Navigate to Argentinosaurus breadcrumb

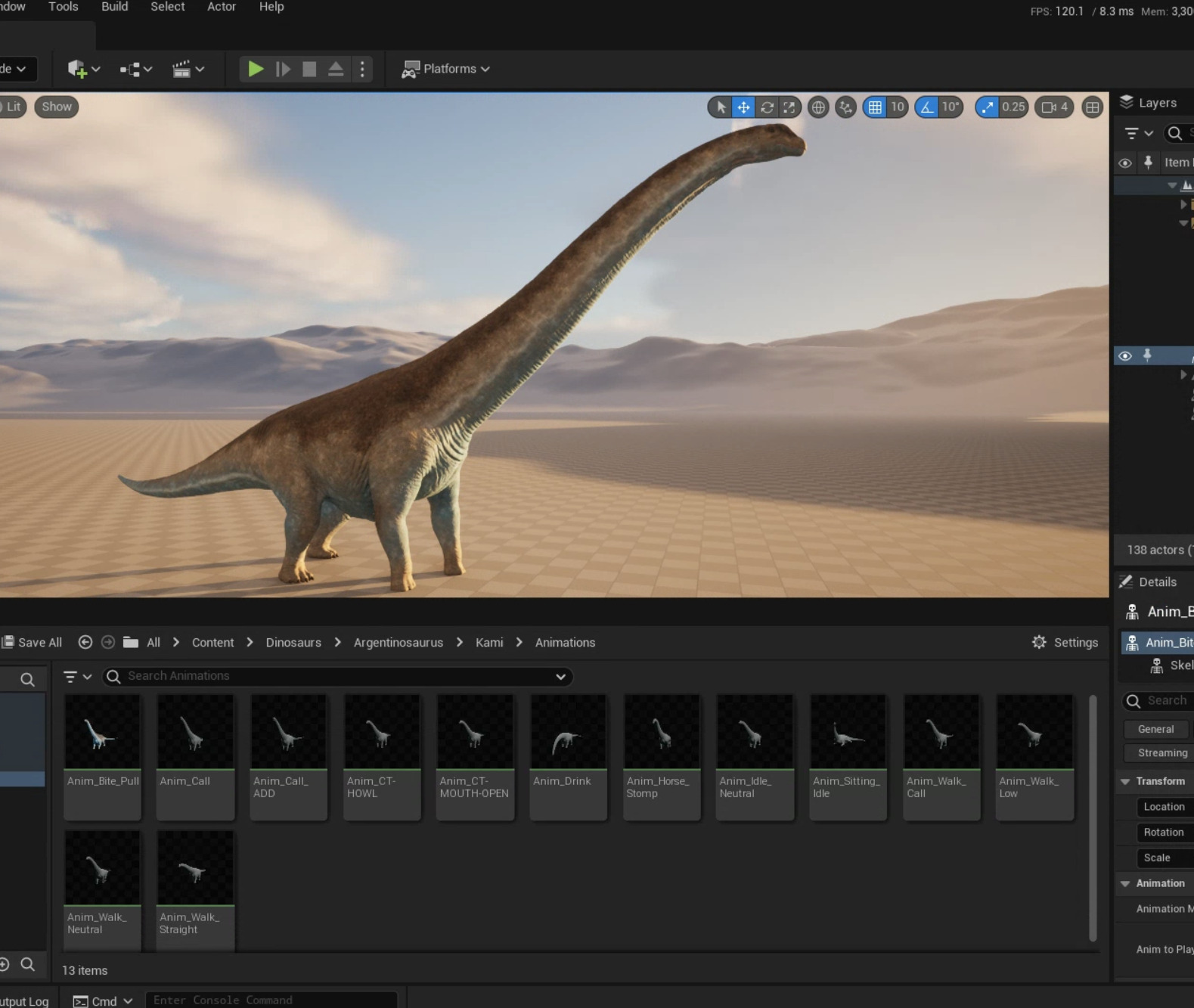[399, 643]
